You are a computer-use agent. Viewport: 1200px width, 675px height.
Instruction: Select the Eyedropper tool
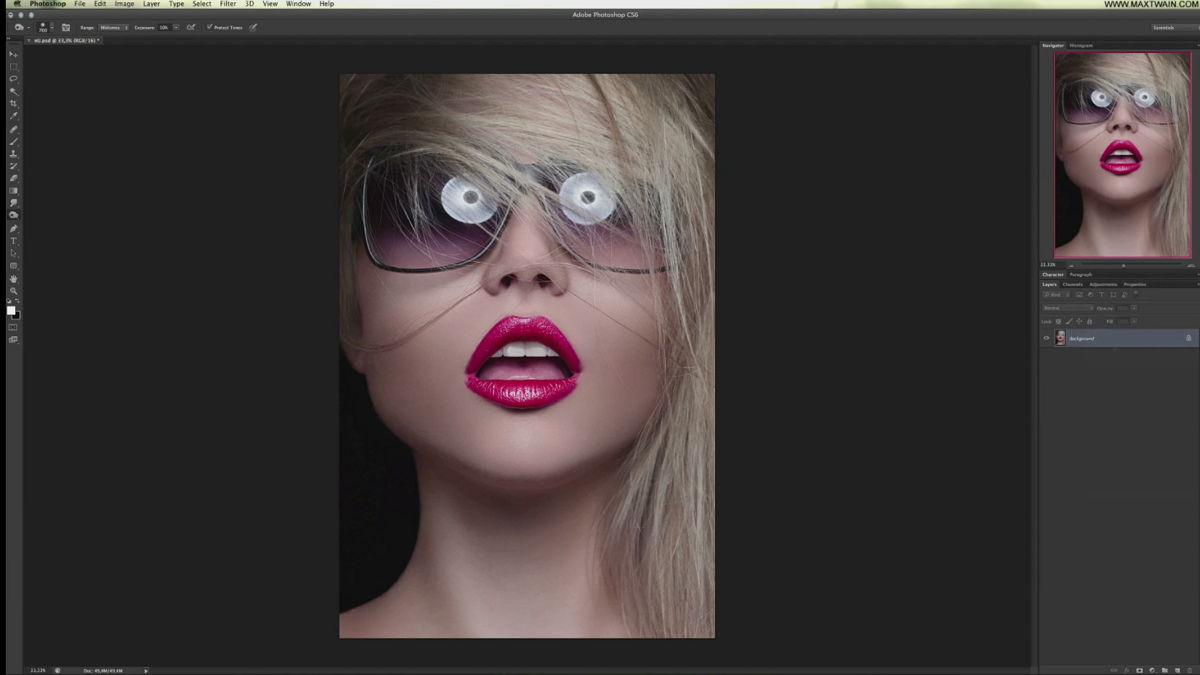13,116
